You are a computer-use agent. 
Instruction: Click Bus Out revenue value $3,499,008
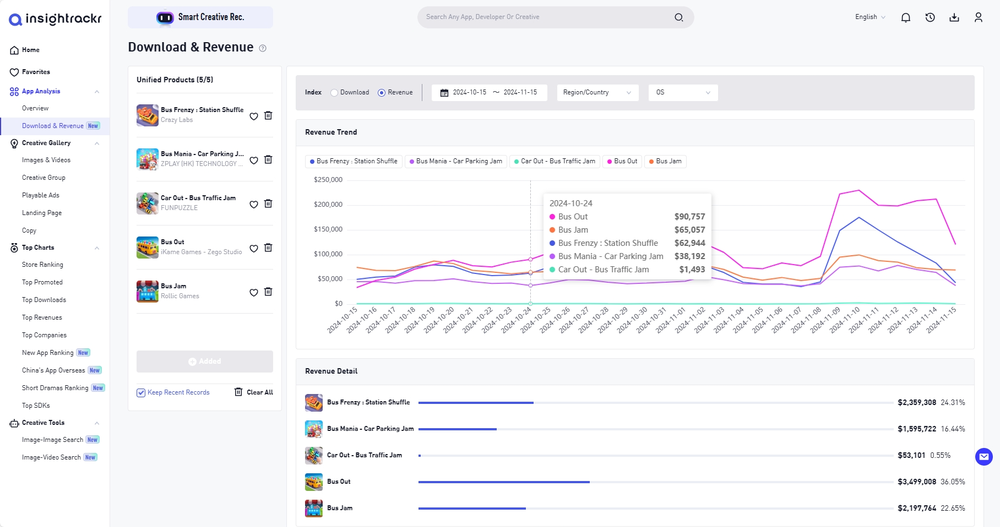tap(916, 482)
